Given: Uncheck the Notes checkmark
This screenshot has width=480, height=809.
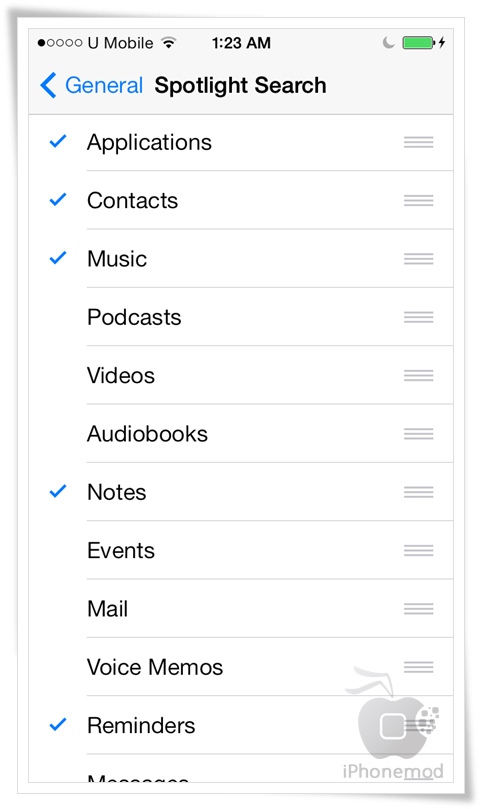Looking at the screenshot, I should coord(58,491).
